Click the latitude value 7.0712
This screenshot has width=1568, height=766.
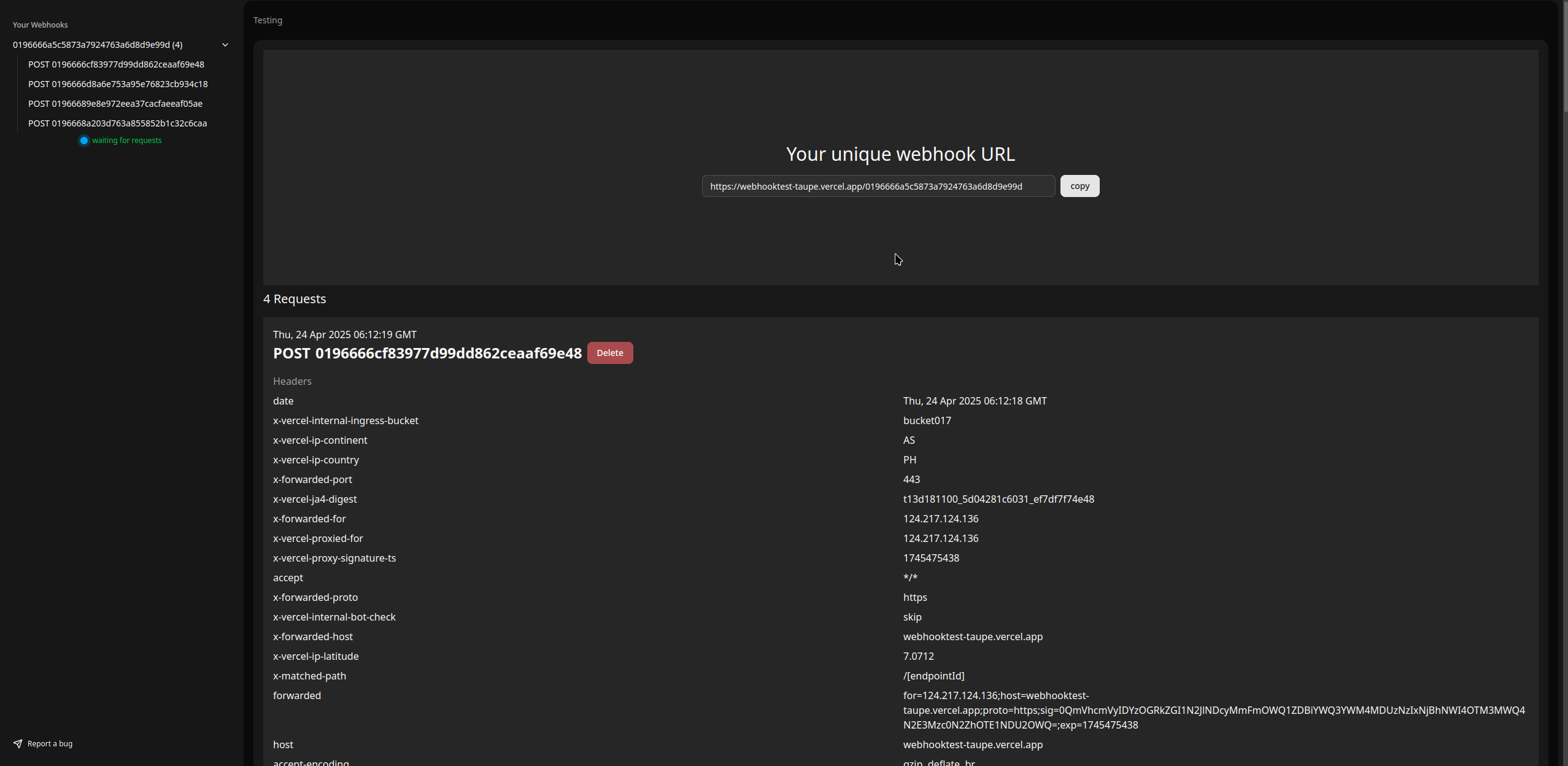[918, 656]
